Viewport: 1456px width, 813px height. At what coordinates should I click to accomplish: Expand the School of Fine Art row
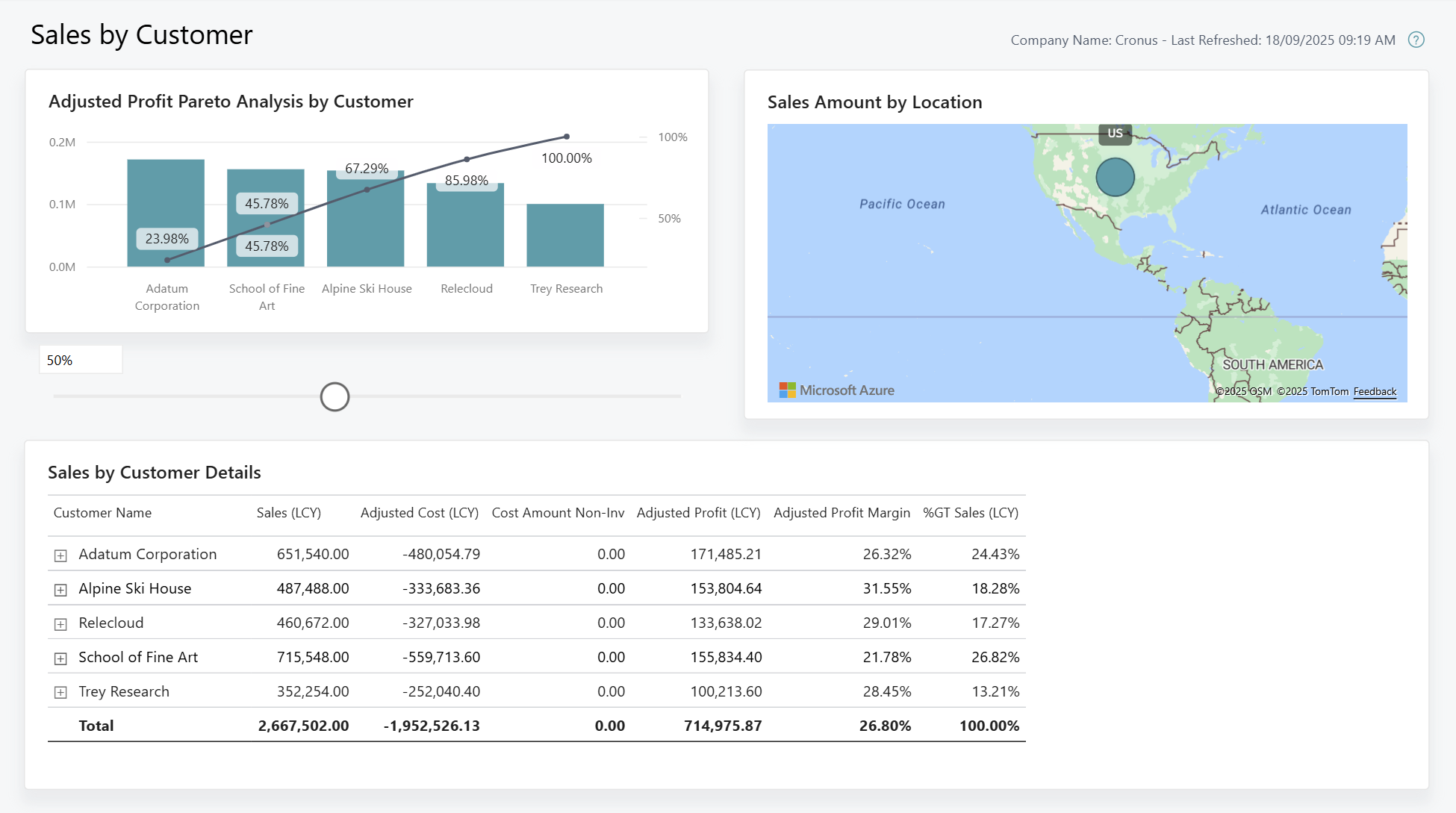point(60,657)
